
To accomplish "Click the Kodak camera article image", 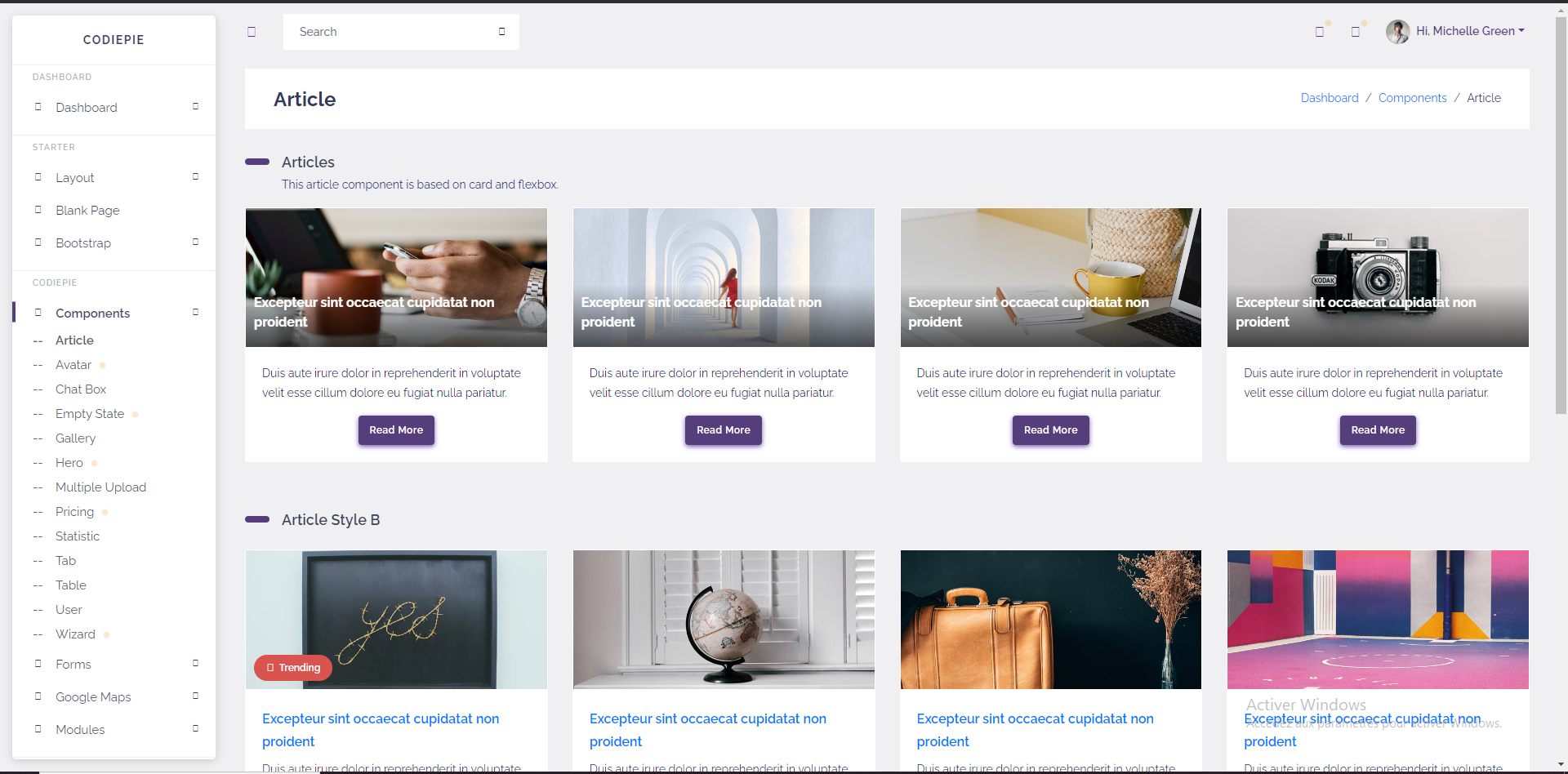I will (1378, 278).
